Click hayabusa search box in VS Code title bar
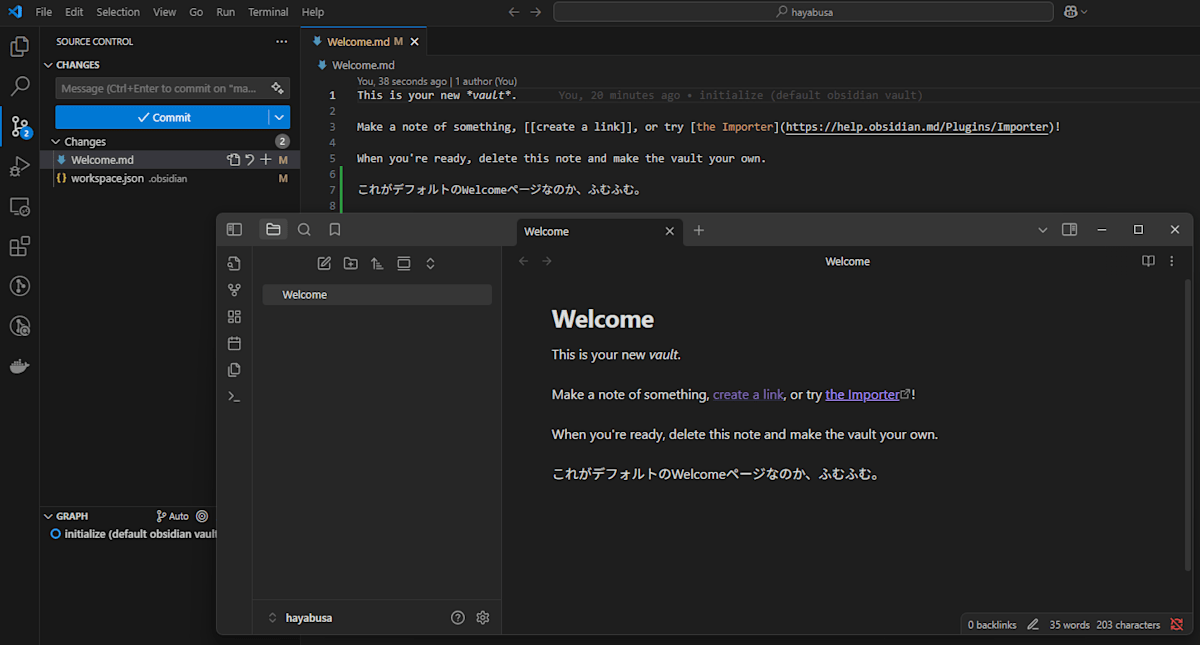Viewport: 1200px width, 645px height. (x=803, y=12)
